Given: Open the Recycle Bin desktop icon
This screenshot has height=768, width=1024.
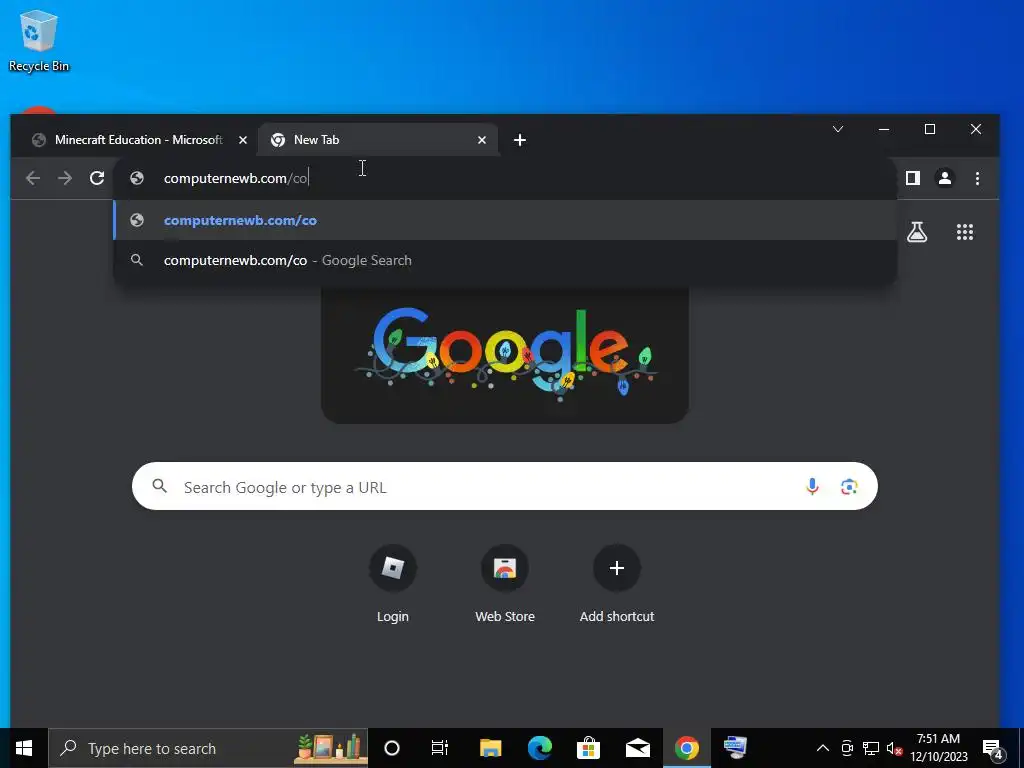Looking at the screenshot, I should (39, 40).
